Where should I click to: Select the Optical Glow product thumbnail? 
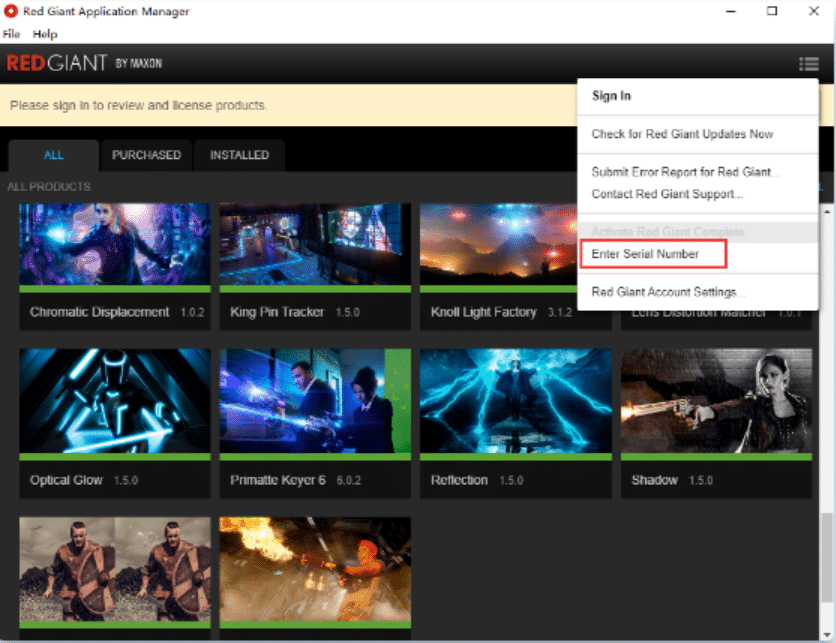point(115,400)
